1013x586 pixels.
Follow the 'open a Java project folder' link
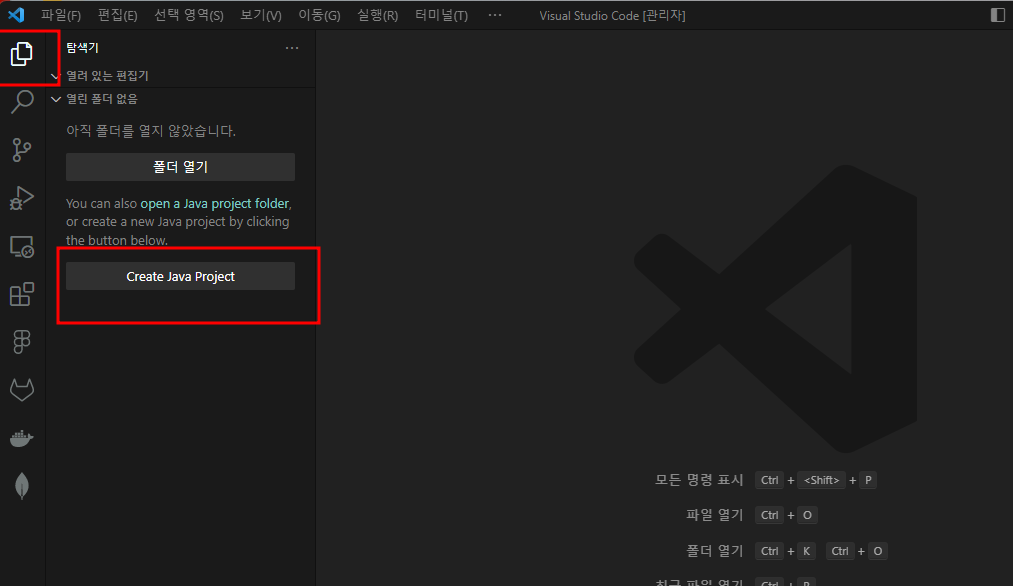pyautogui.click(x=214, y=204)
